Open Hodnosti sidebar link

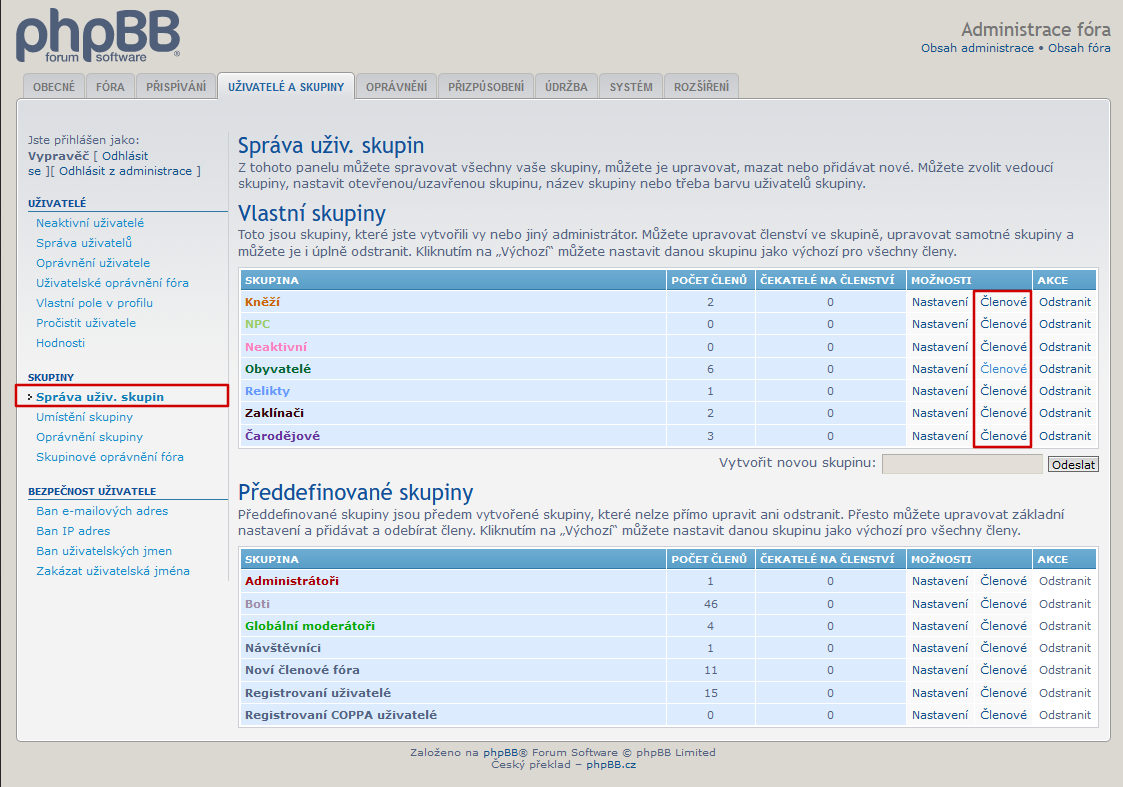[x=60, y=343]
